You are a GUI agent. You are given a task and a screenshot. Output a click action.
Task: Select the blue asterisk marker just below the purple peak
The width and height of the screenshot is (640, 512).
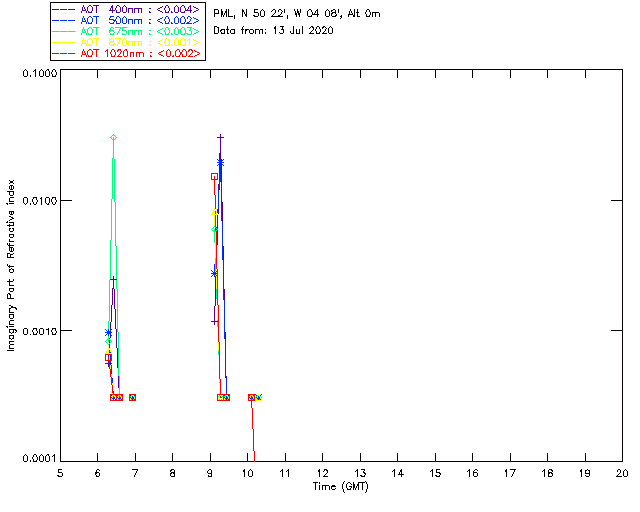[220, 163]
